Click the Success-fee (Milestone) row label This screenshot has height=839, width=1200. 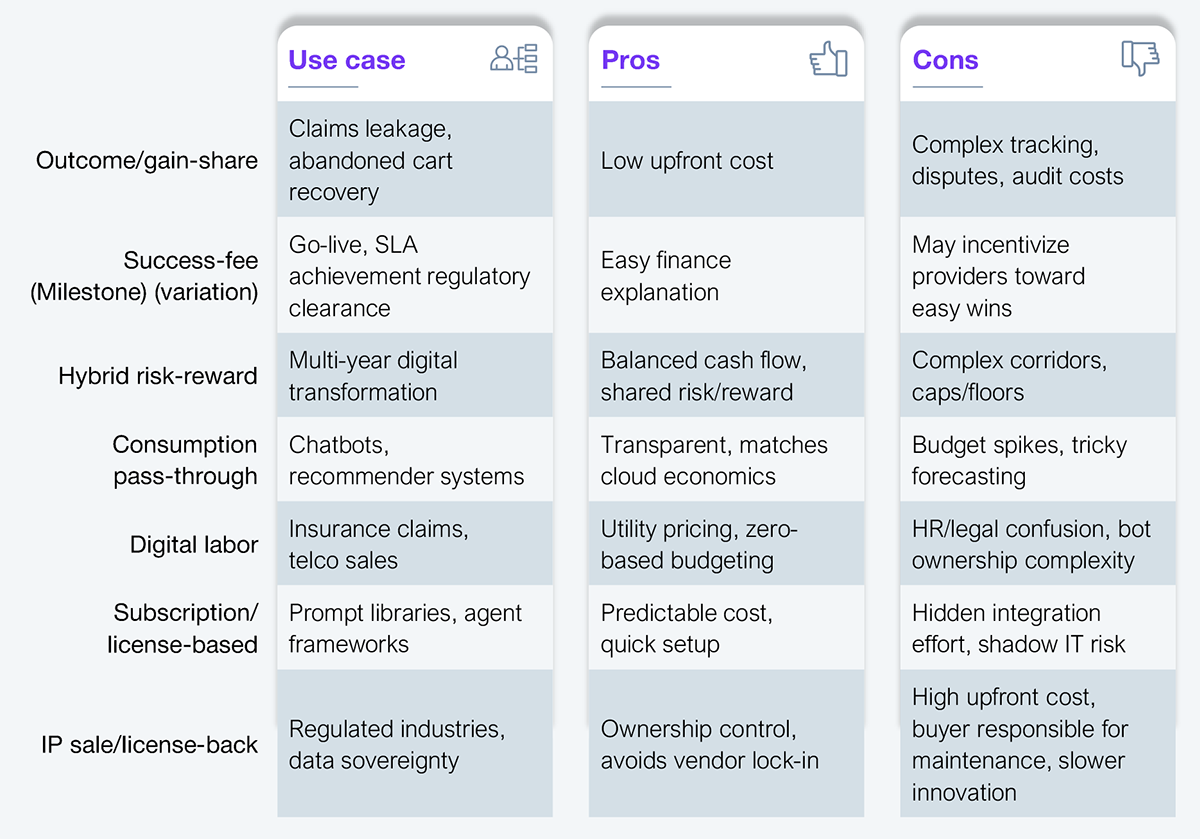[144, 276]
